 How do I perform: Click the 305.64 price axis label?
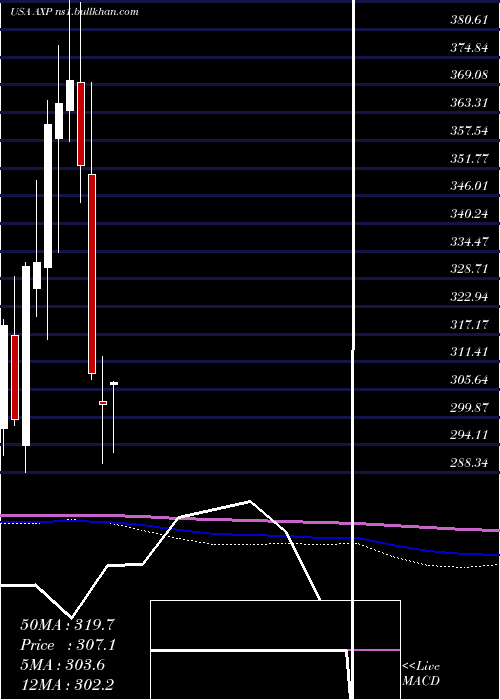click(469, 380)
